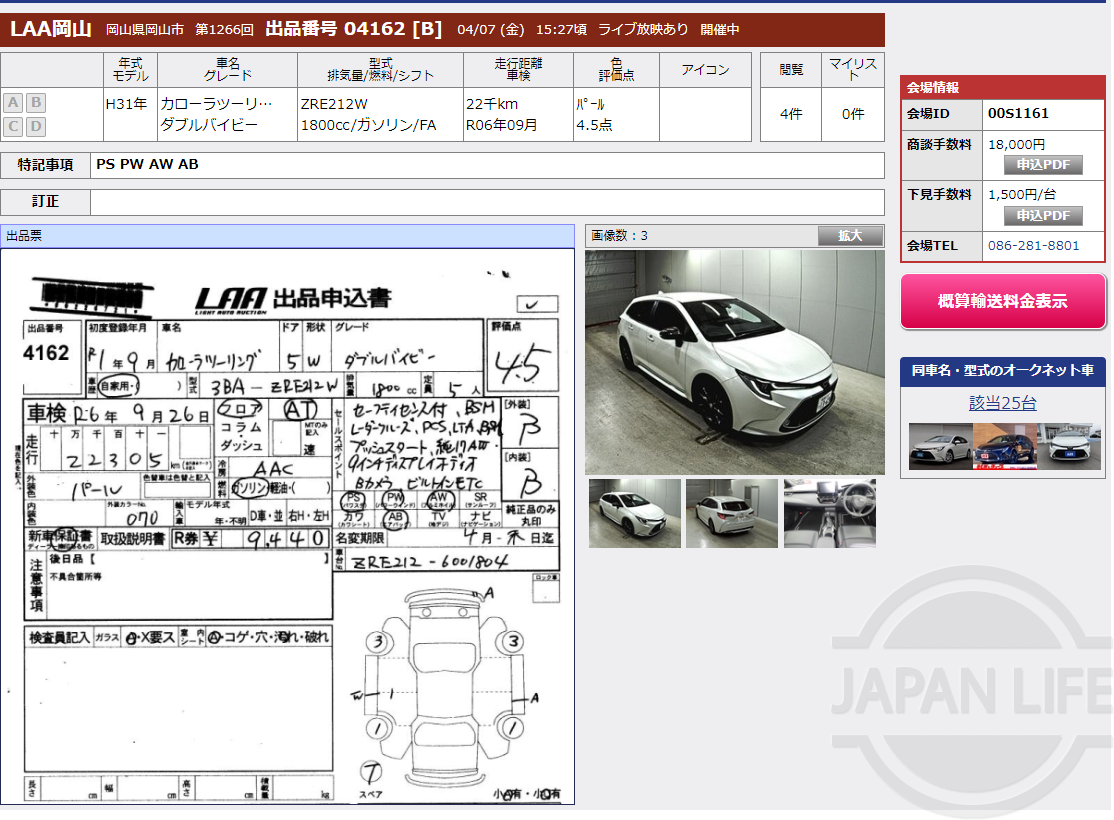Image resolution: width=1114 pixels, height=820 pixels.
Task: Click the LAA auction sheet image
Action: pyautogui.click(x=290, y=528)
